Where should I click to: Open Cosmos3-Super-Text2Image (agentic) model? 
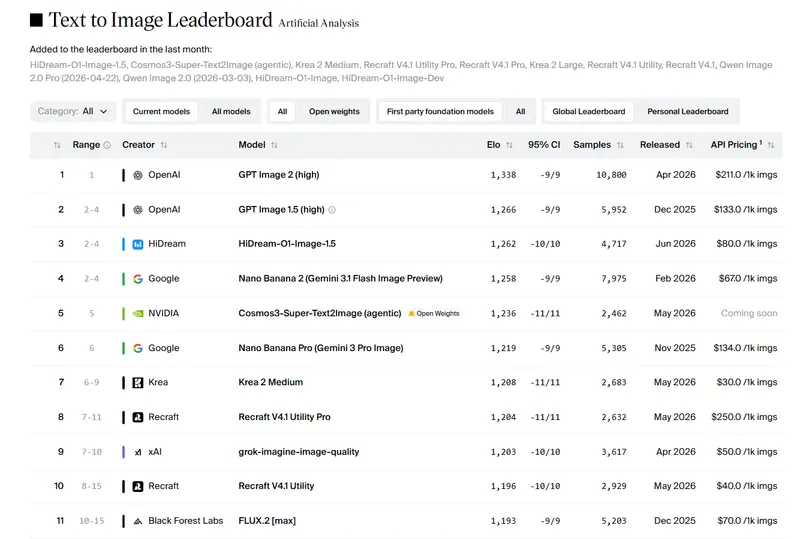pos(320,313)
